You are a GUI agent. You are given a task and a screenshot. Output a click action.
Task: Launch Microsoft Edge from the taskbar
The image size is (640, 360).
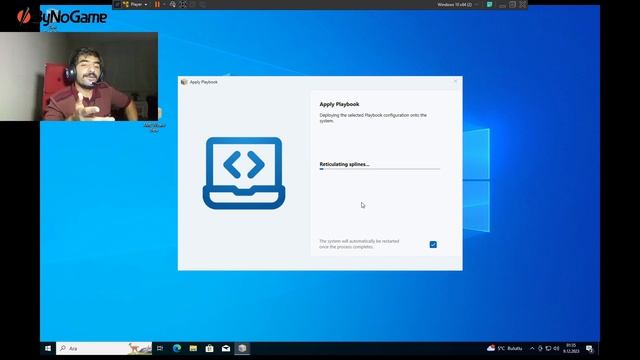coord(177,348)
